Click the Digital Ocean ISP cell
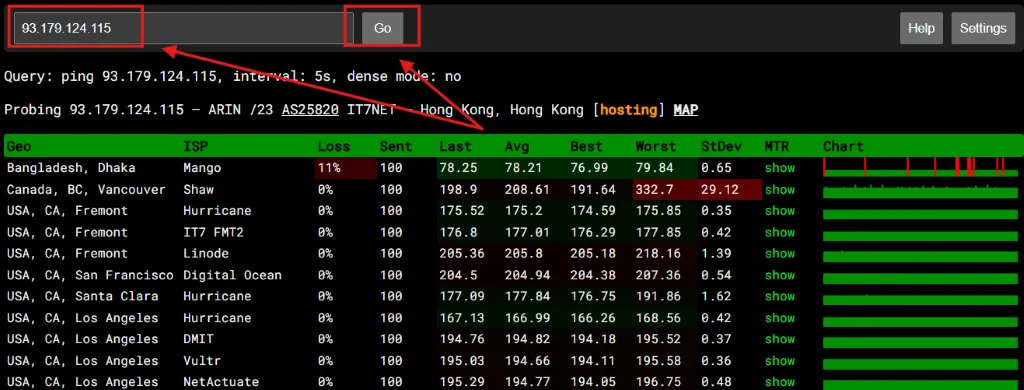The height and width of the screenshot is (390, 1024). coord(232,275)
